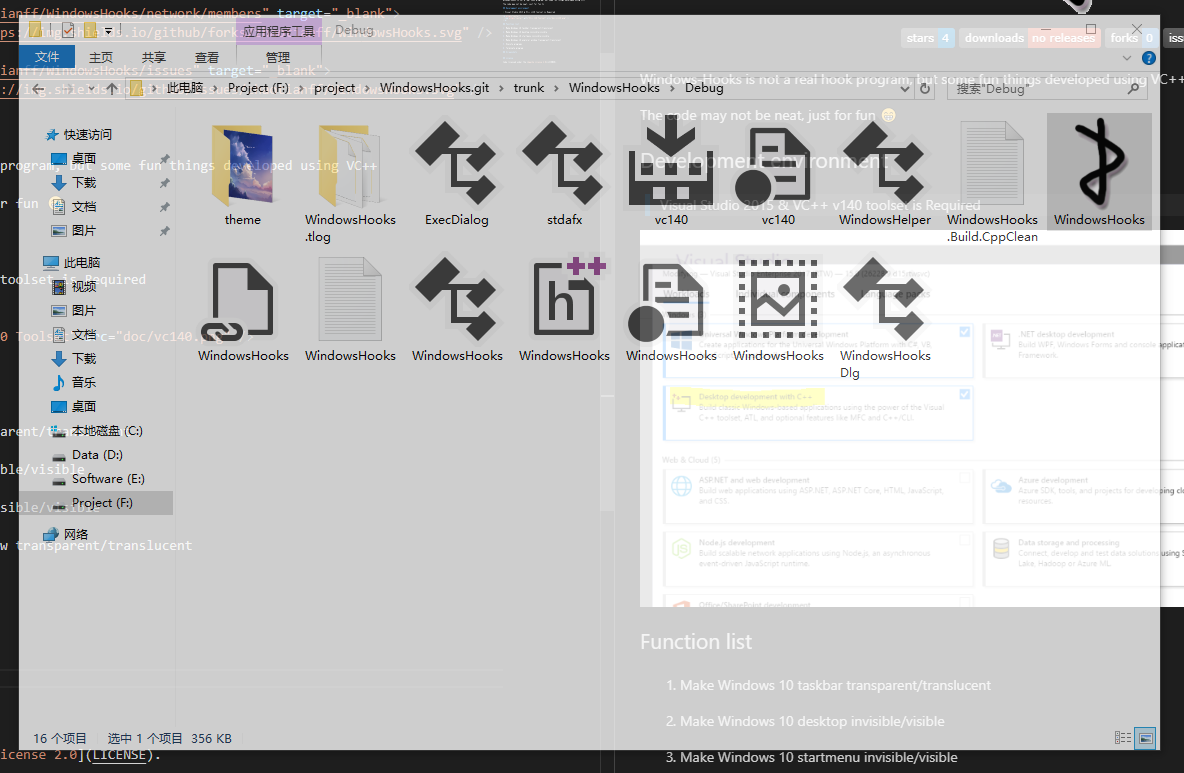Expand chevron after 此电脑 in breadcrumb

click(215, 88)
